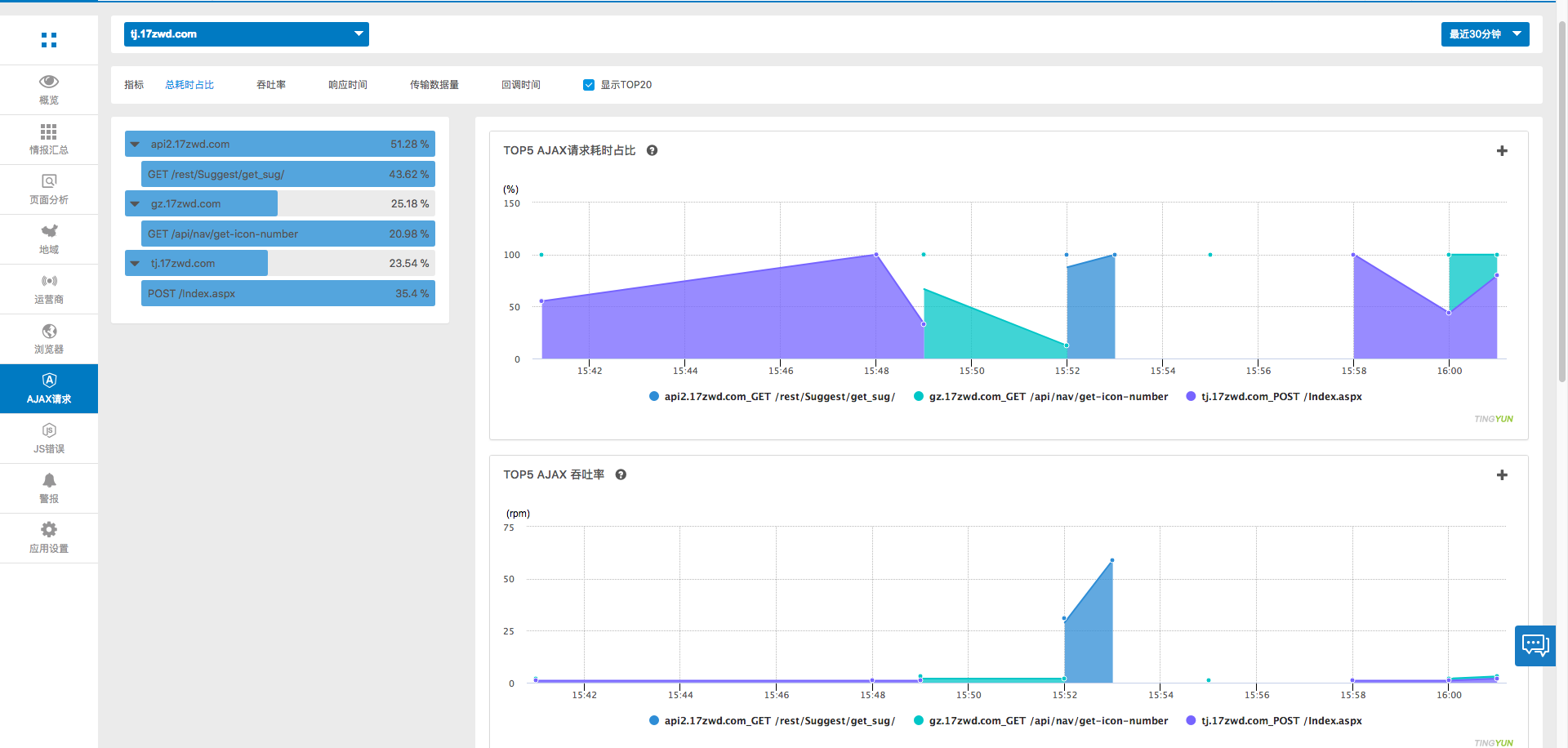Open the 警报 alert bell icon
1568x748 pixels.
49,480
